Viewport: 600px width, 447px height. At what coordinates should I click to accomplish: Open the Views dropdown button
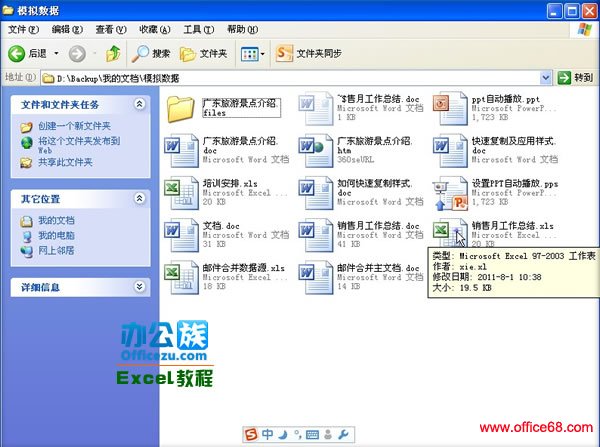(x=253, y=54)
